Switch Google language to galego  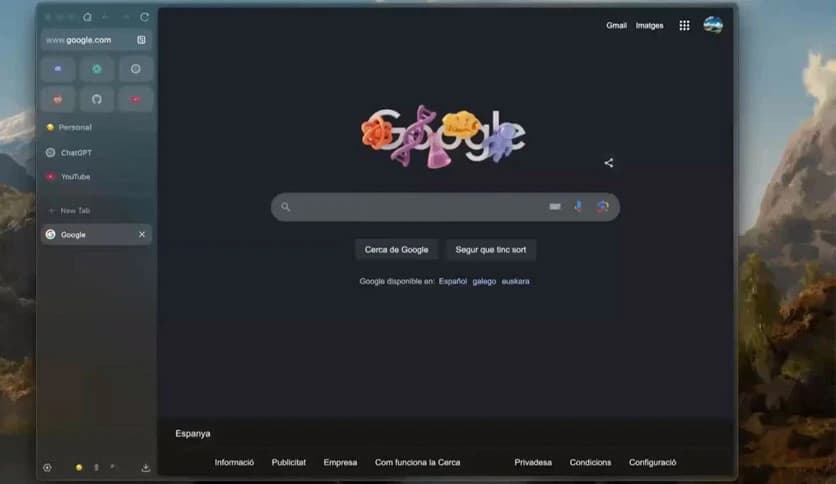click(x=484, y=281)
